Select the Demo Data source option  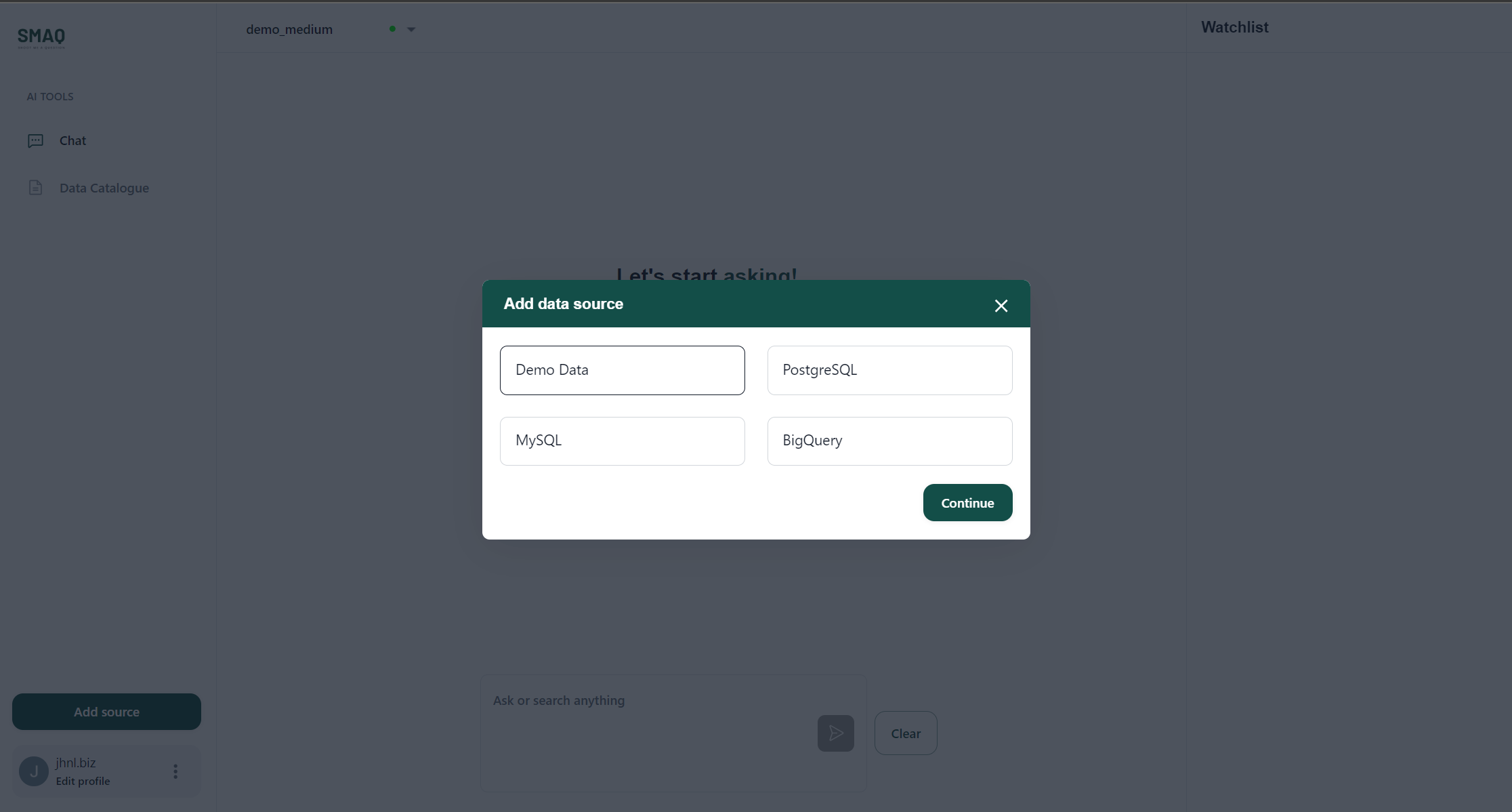click(x=622, y=370)
